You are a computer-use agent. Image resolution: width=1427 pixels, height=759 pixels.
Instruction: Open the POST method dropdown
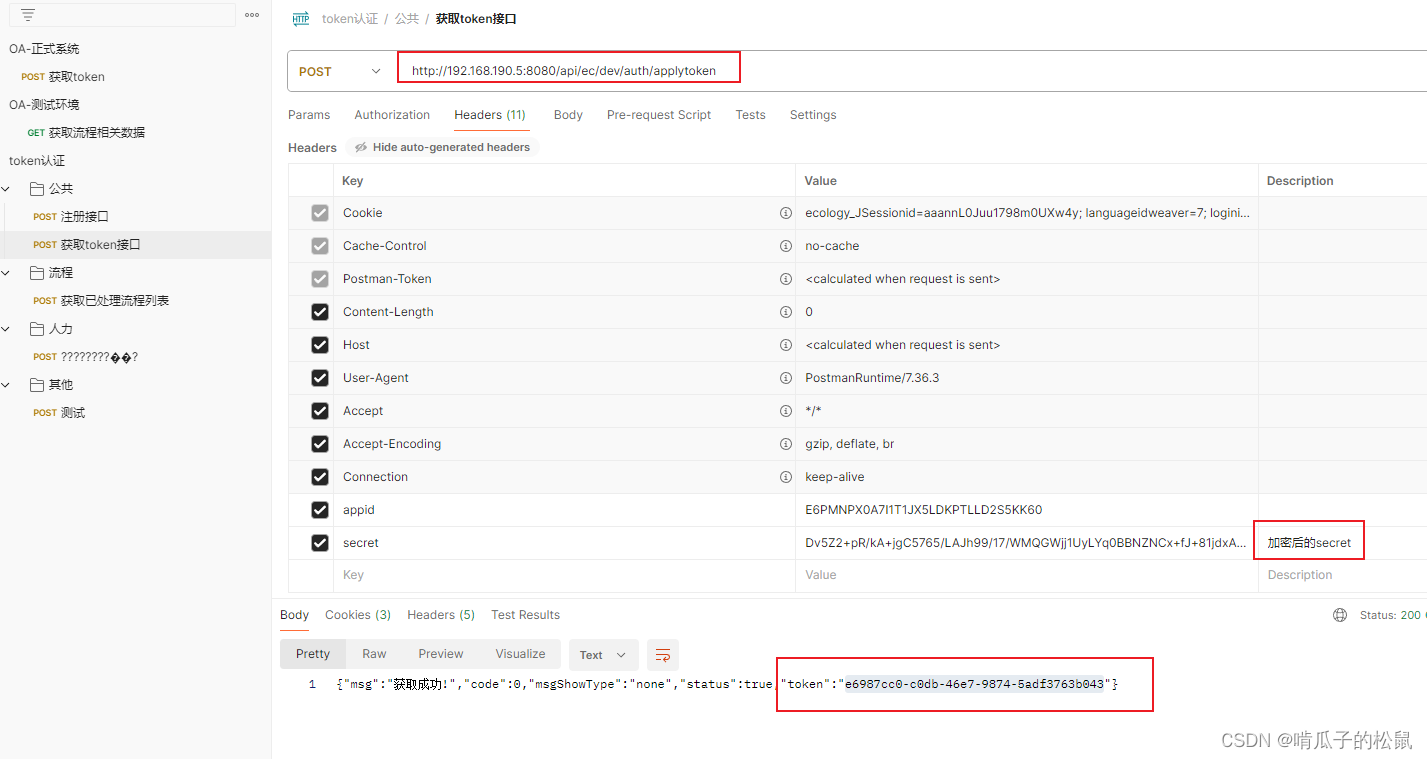pyautogui.click(x=340, y=71)
